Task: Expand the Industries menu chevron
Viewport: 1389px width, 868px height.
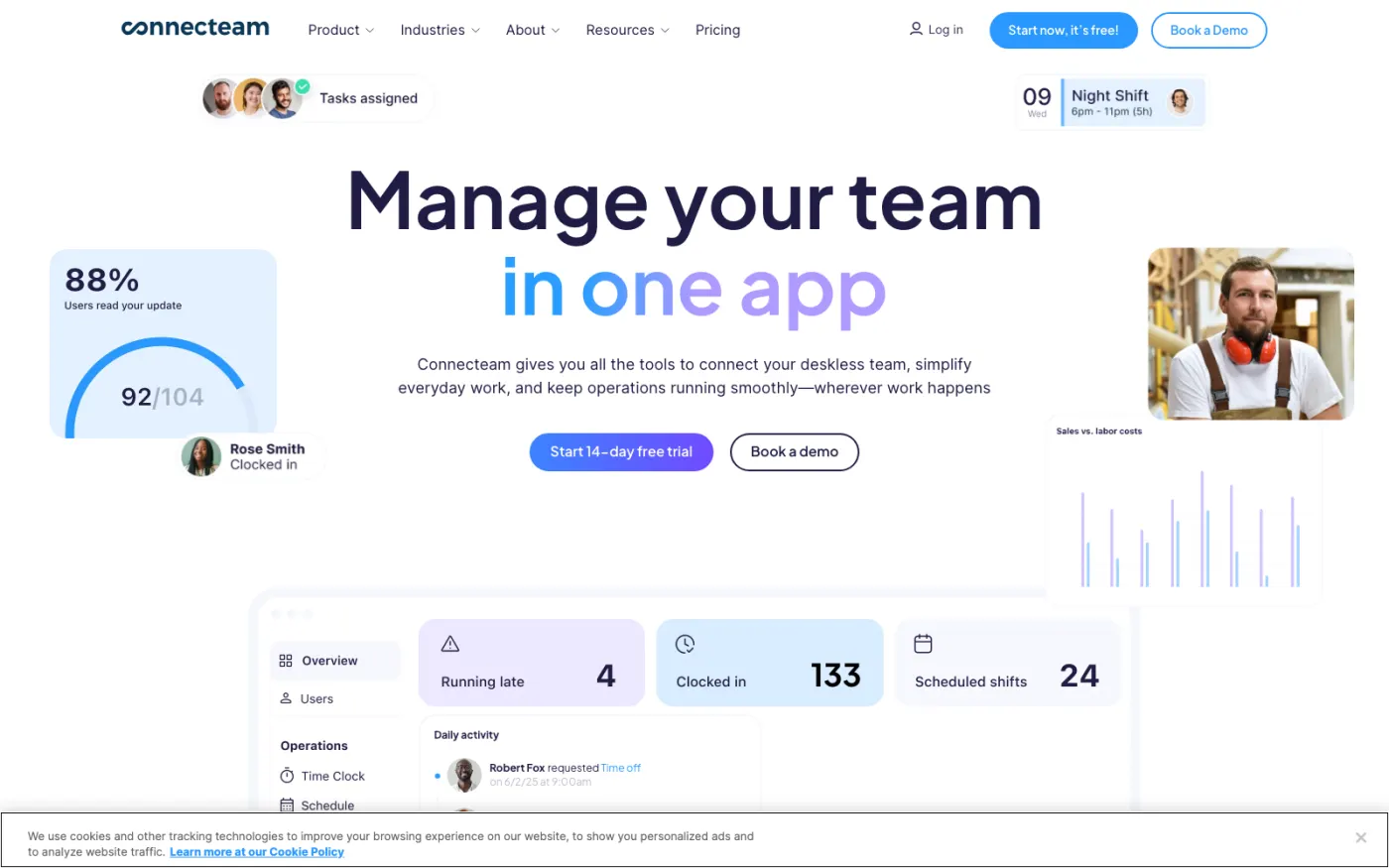Action: (475, 31)
